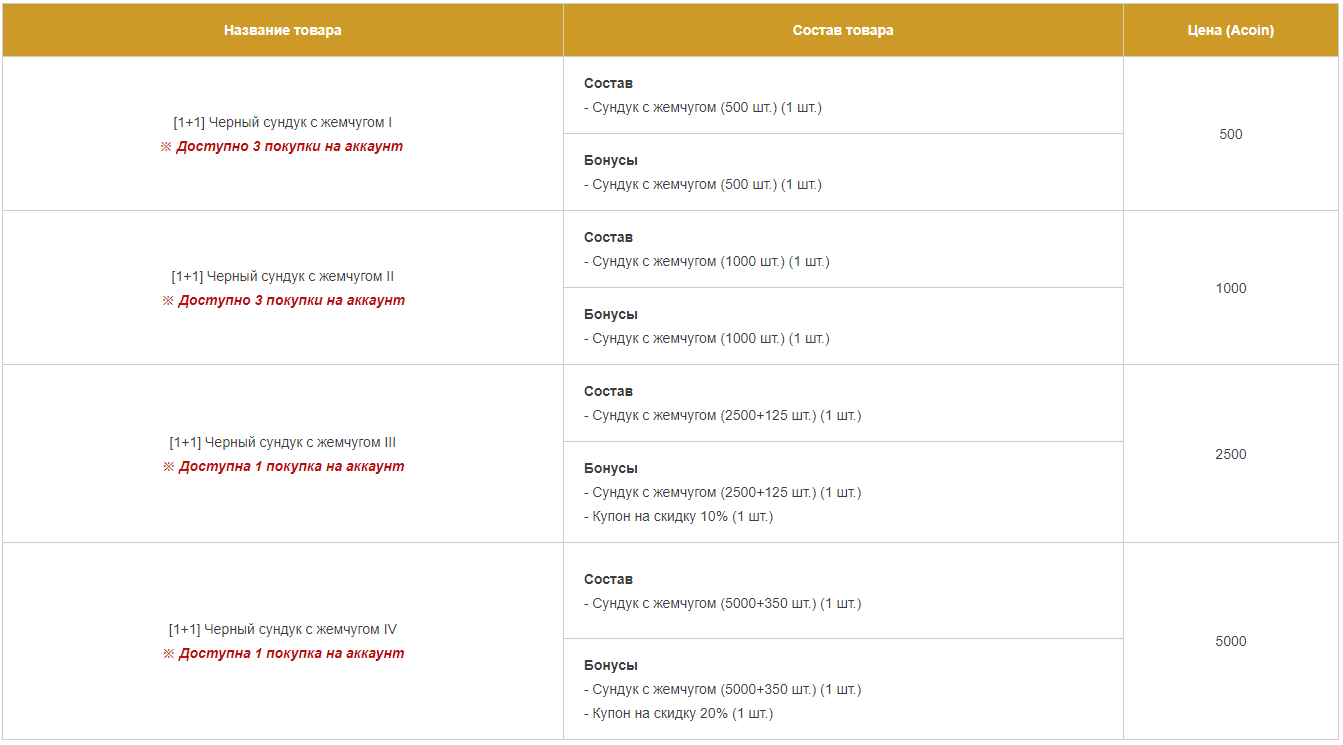The width and height of the screenshot is (1343, 745).
Task: Select '[1+1] Черный сундук с жемчугом III' name
Action: 283,442
